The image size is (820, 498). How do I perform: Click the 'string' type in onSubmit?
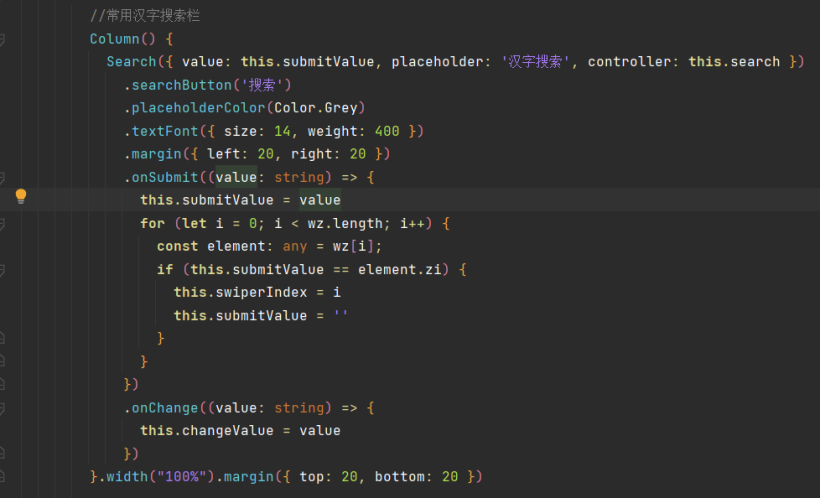pyautogui.click(x=299, y=177)
